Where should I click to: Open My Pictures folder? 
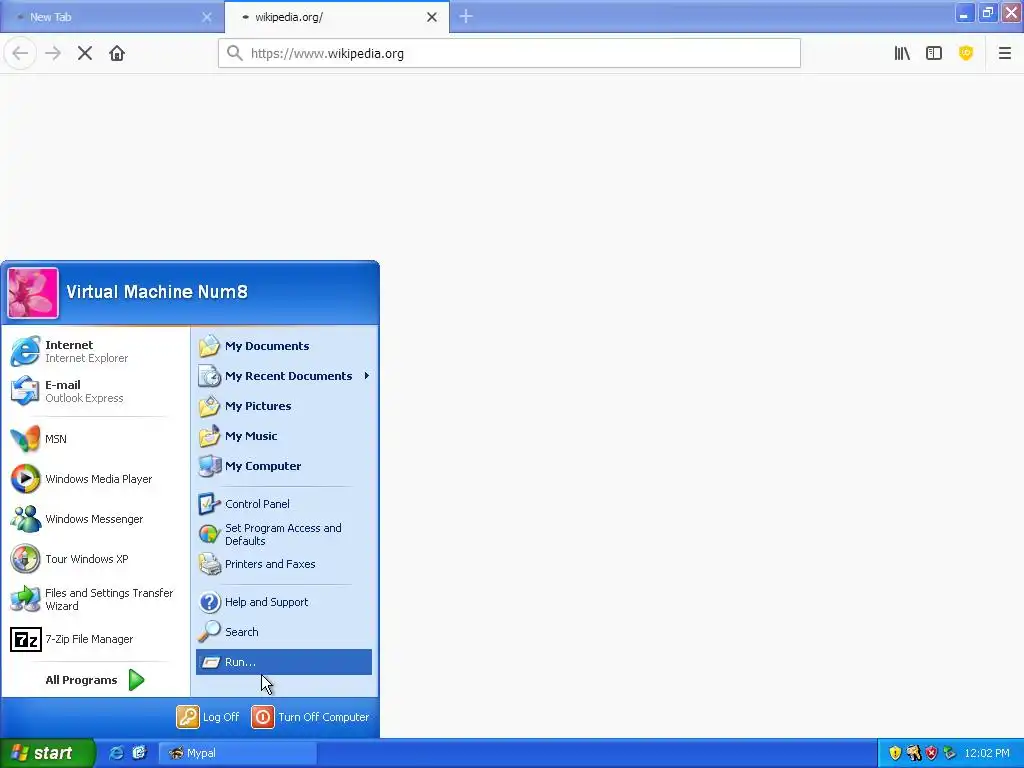tap(283, 406)
